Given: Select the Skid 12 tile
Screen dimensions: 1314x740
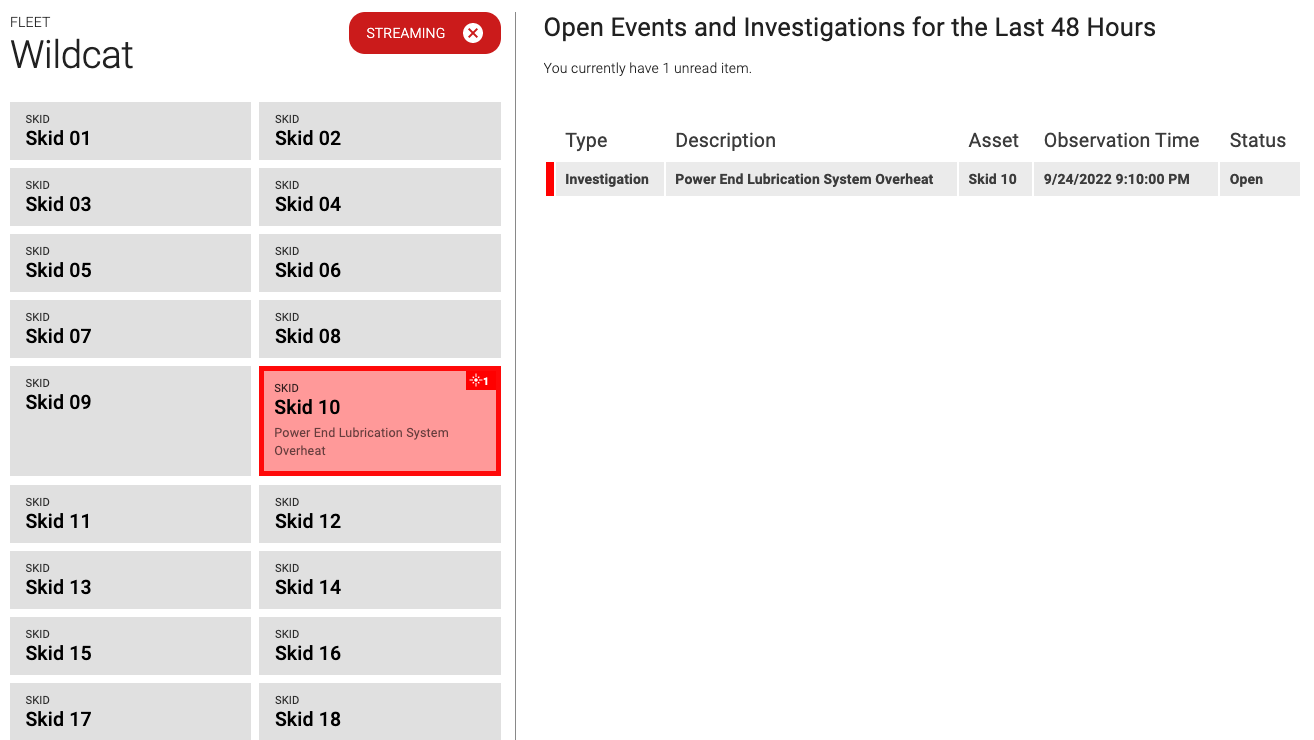Looking at the screenshot, I should (x=380, y=514).
